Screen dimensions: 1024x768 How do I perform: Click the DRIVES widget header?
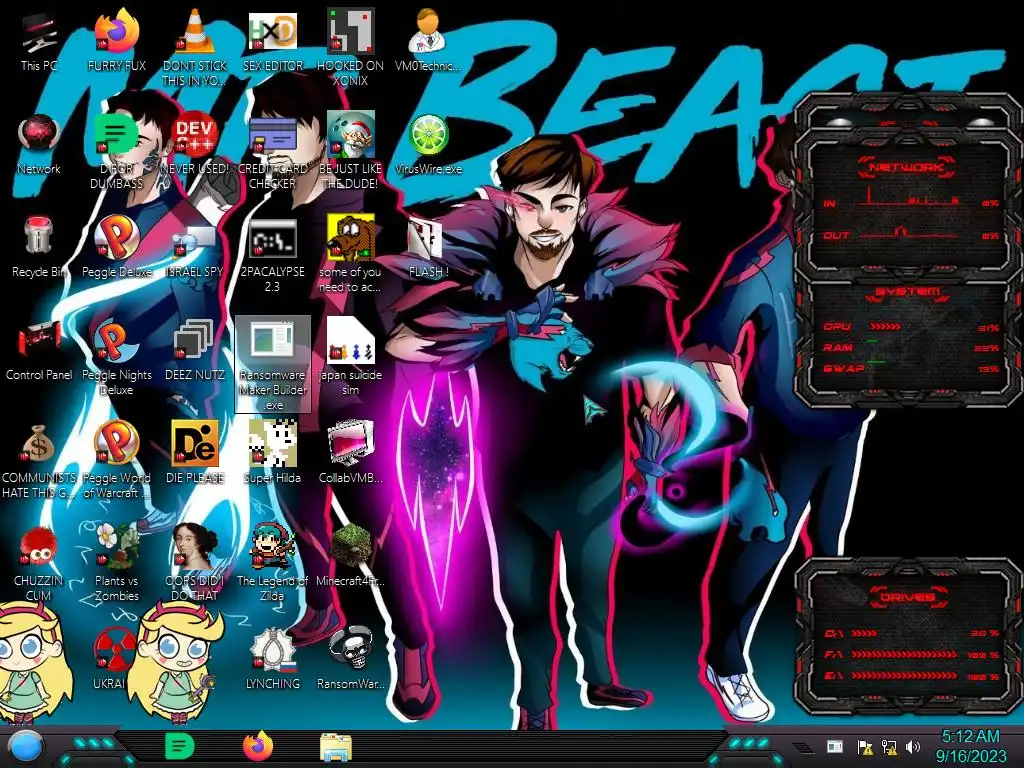[906, 597]
